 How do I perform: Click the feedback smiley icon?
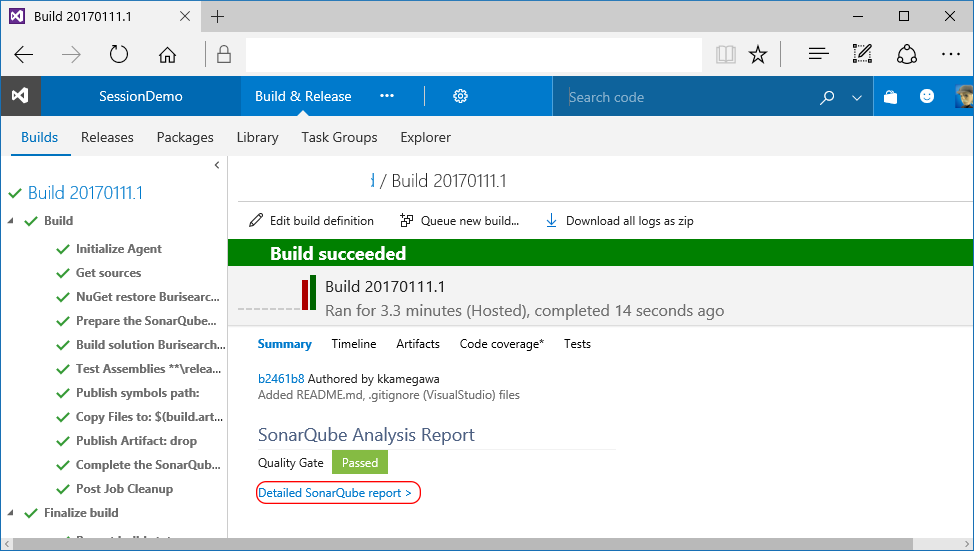click(x=927, y=96)
